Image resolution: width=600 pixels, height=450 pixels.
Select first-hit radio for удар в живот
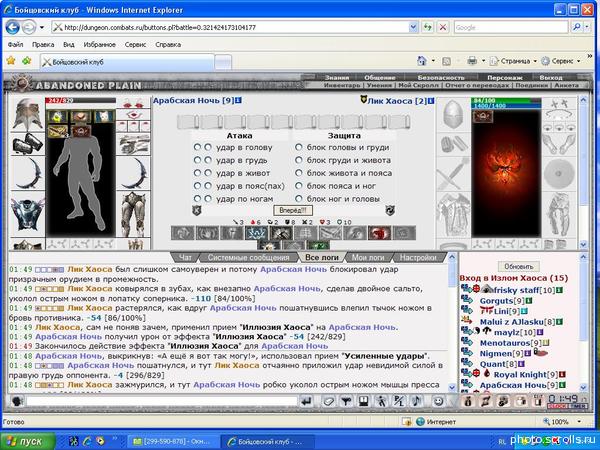pyautogui.click(x=197, y=173)
